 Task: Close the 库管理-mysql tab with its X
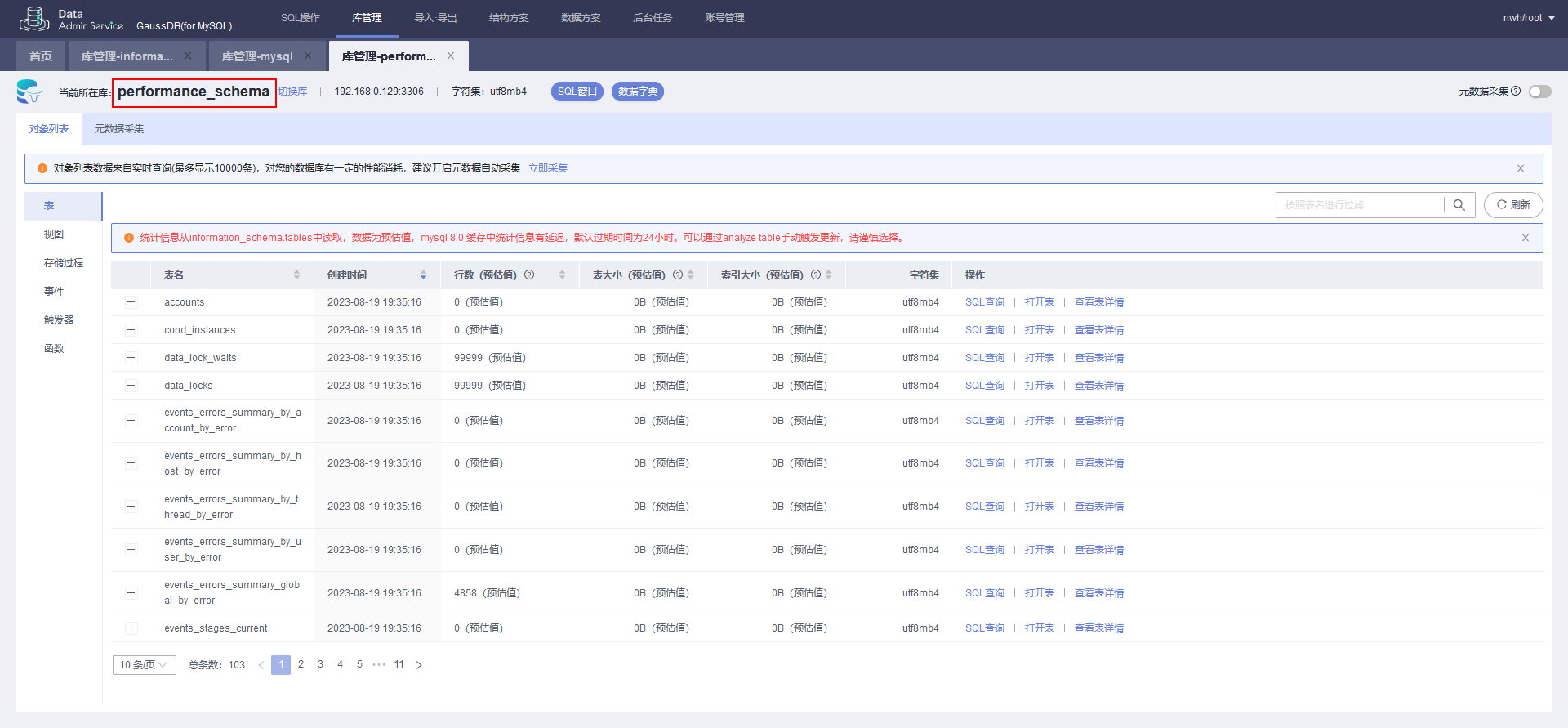308,56
